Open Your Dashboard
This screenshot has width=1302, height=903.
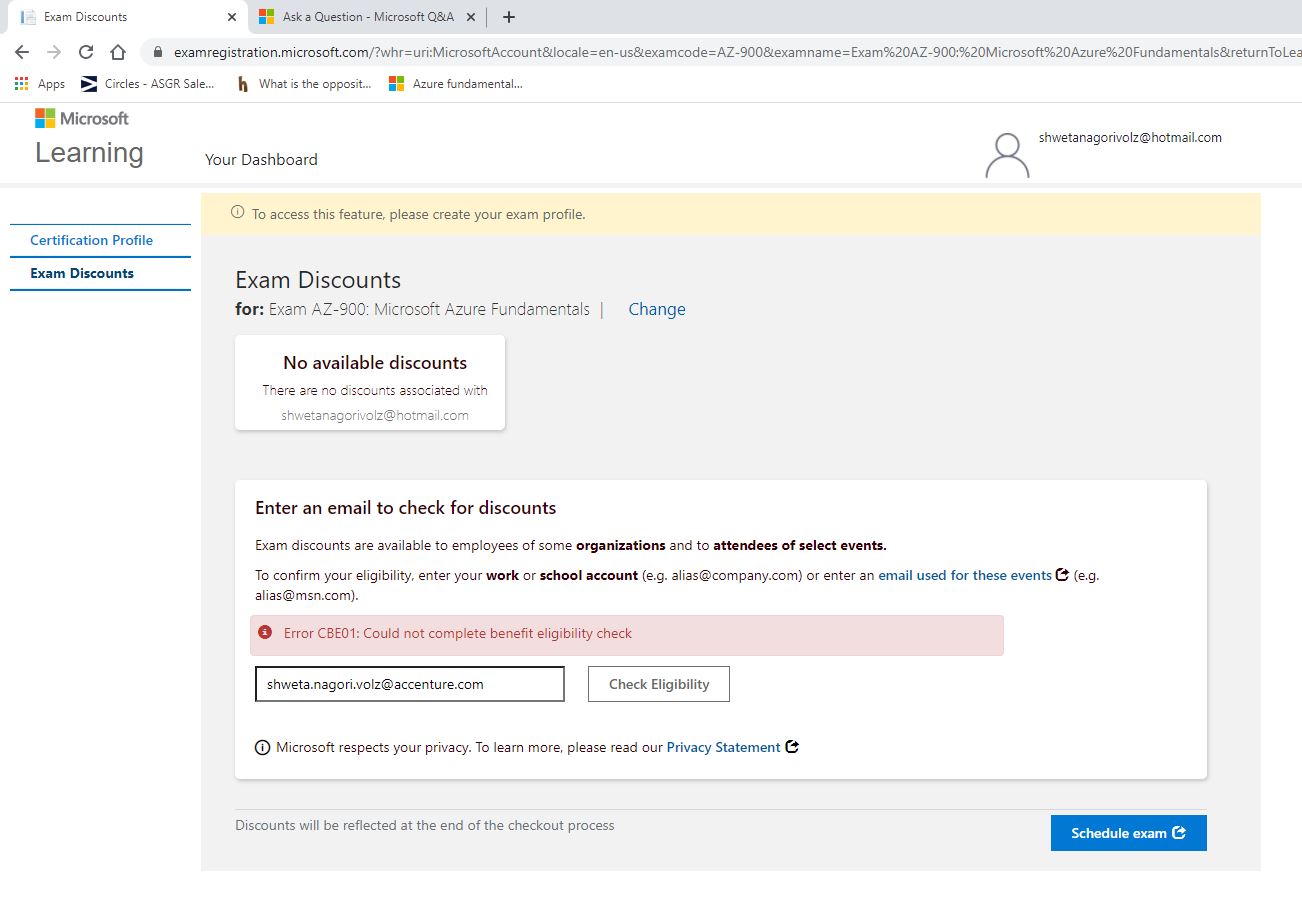click(261, 159)
